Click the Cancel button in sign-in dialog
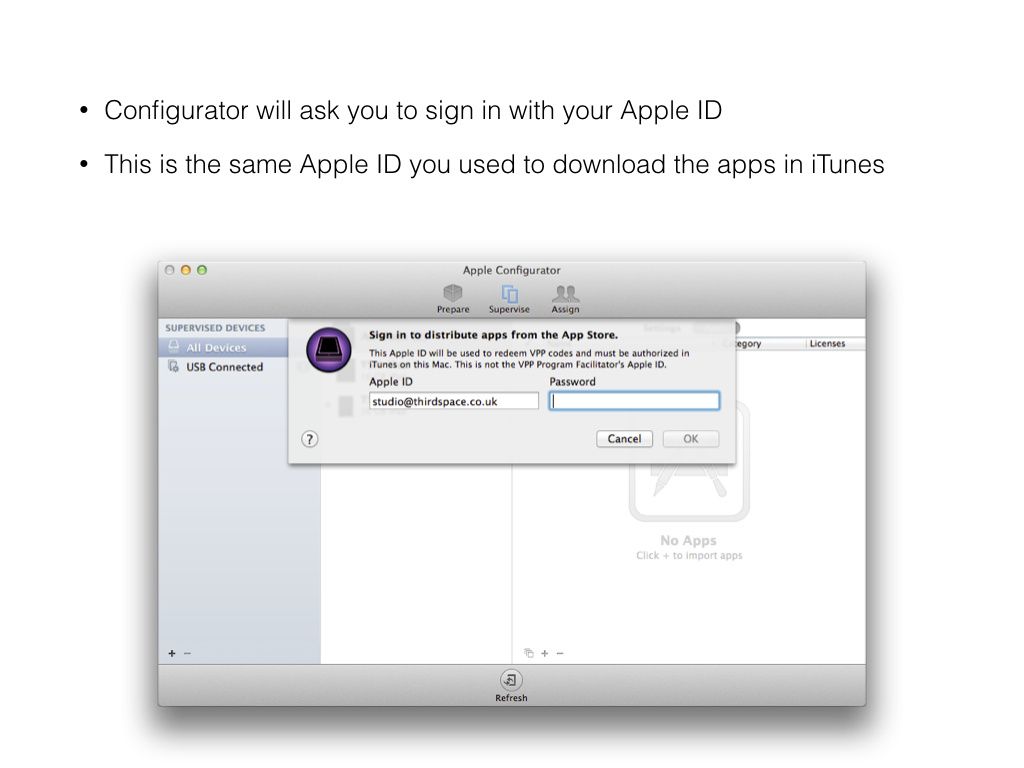 624,439
